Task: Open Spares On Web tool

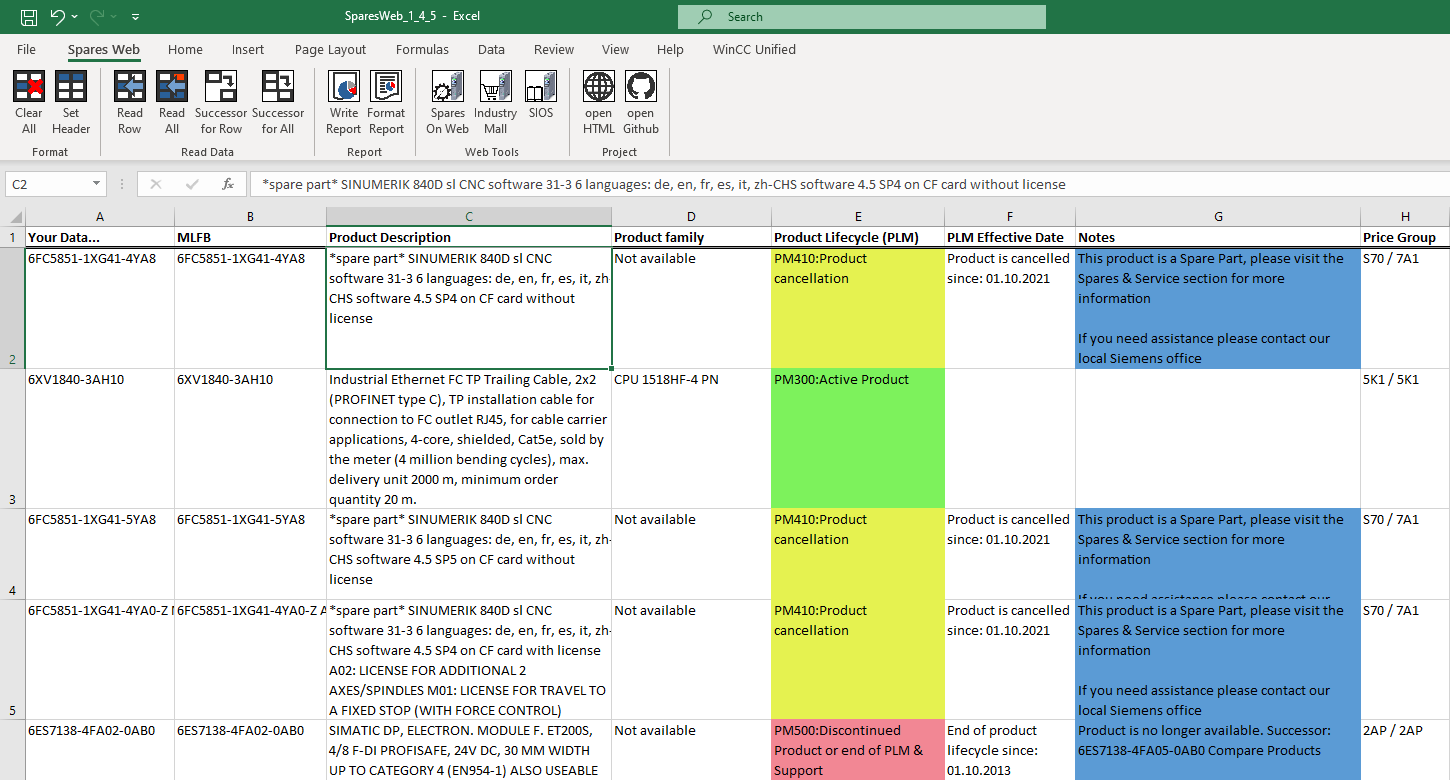Action: pos(448,103)
